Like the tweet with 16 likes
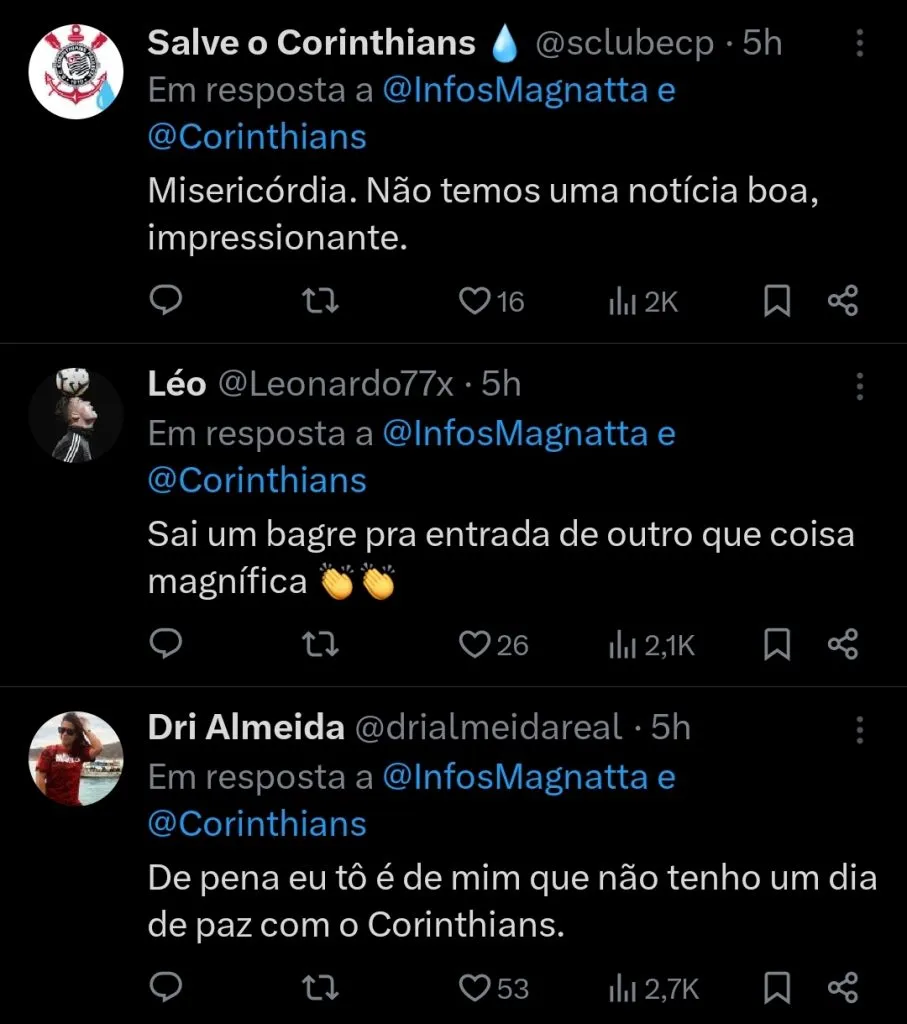The width and height of the screenshot is (907, 1024). 474,301
